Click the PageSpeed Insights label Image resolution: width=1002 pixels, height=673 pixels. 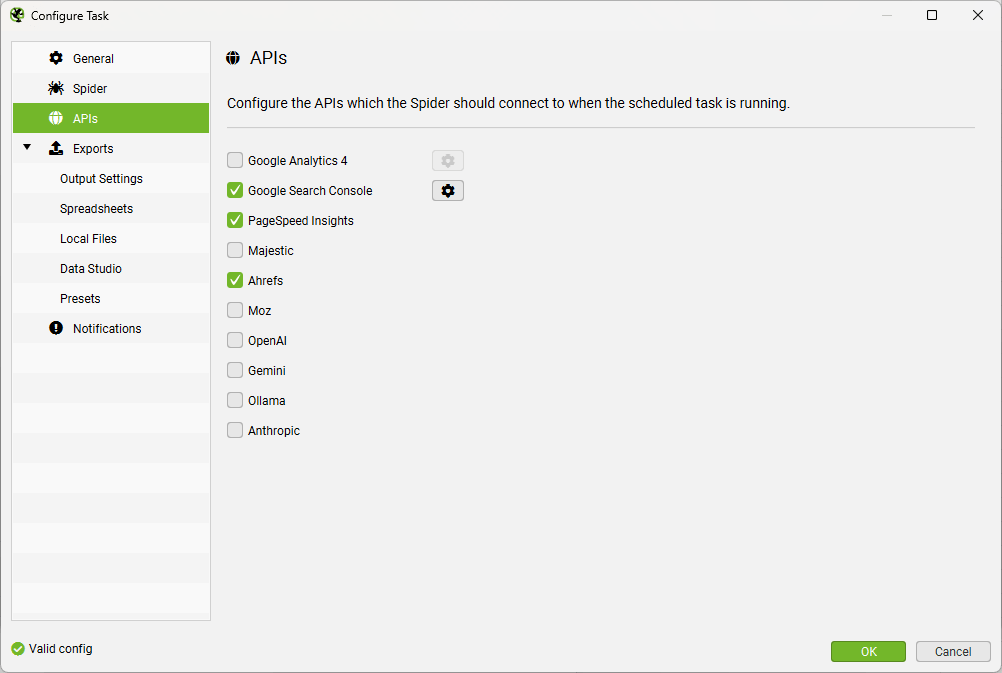301,220
